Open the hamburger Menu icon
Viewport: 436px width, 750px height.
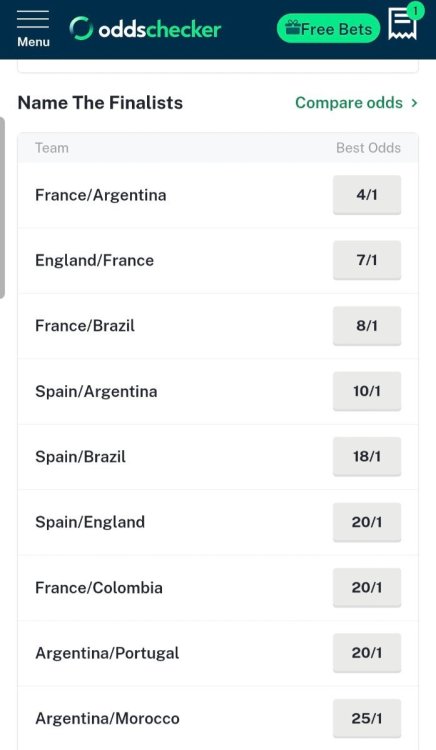click(x=33, y=29)
